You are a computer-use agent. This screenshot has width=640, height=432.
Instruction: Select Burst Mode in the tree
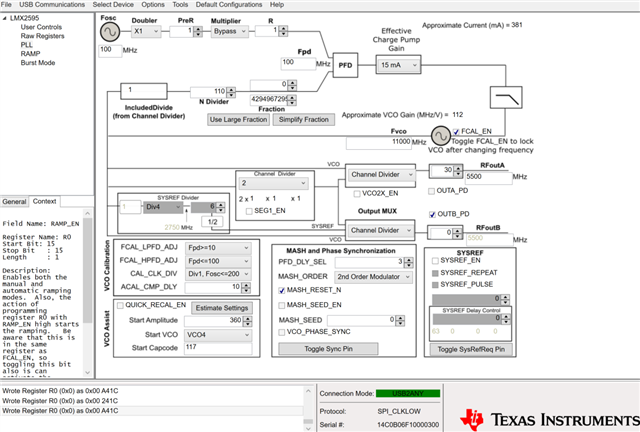(x=38, y=63)
